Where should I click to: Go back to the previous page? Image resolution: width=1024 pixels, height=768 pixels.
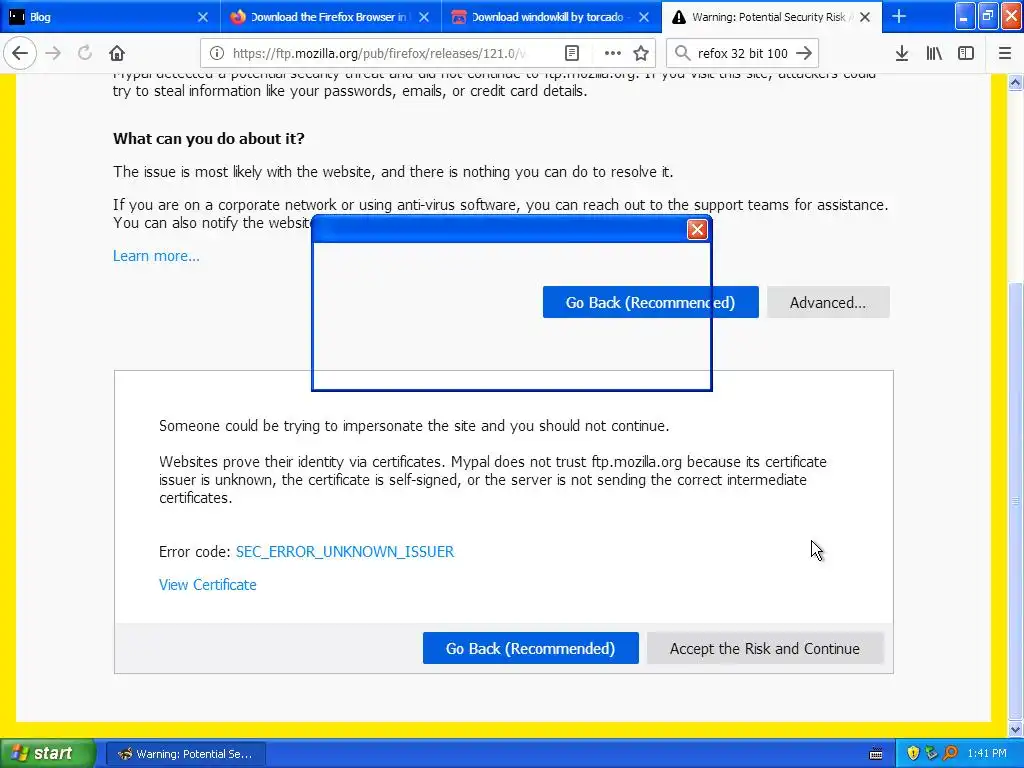coord(20,53)
